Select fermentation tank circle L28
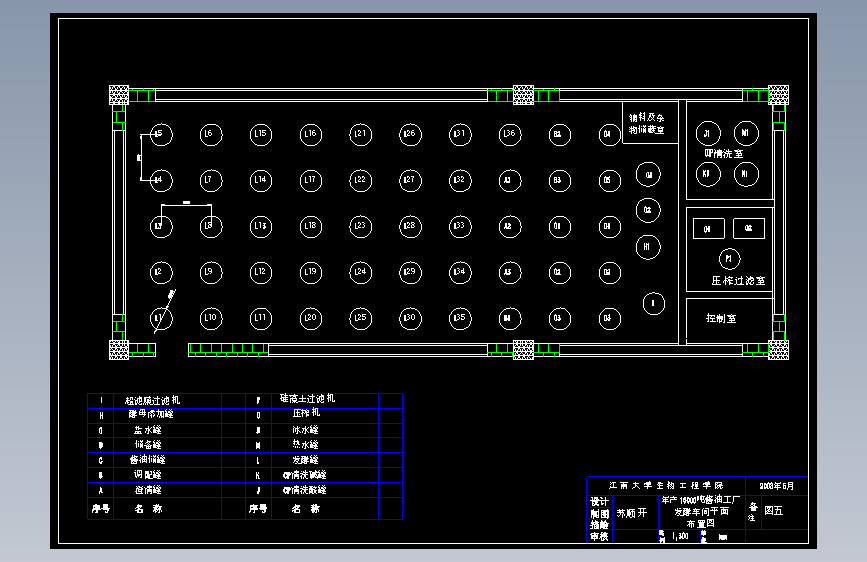This screenshot has height=562, width=867. (410, 226)
